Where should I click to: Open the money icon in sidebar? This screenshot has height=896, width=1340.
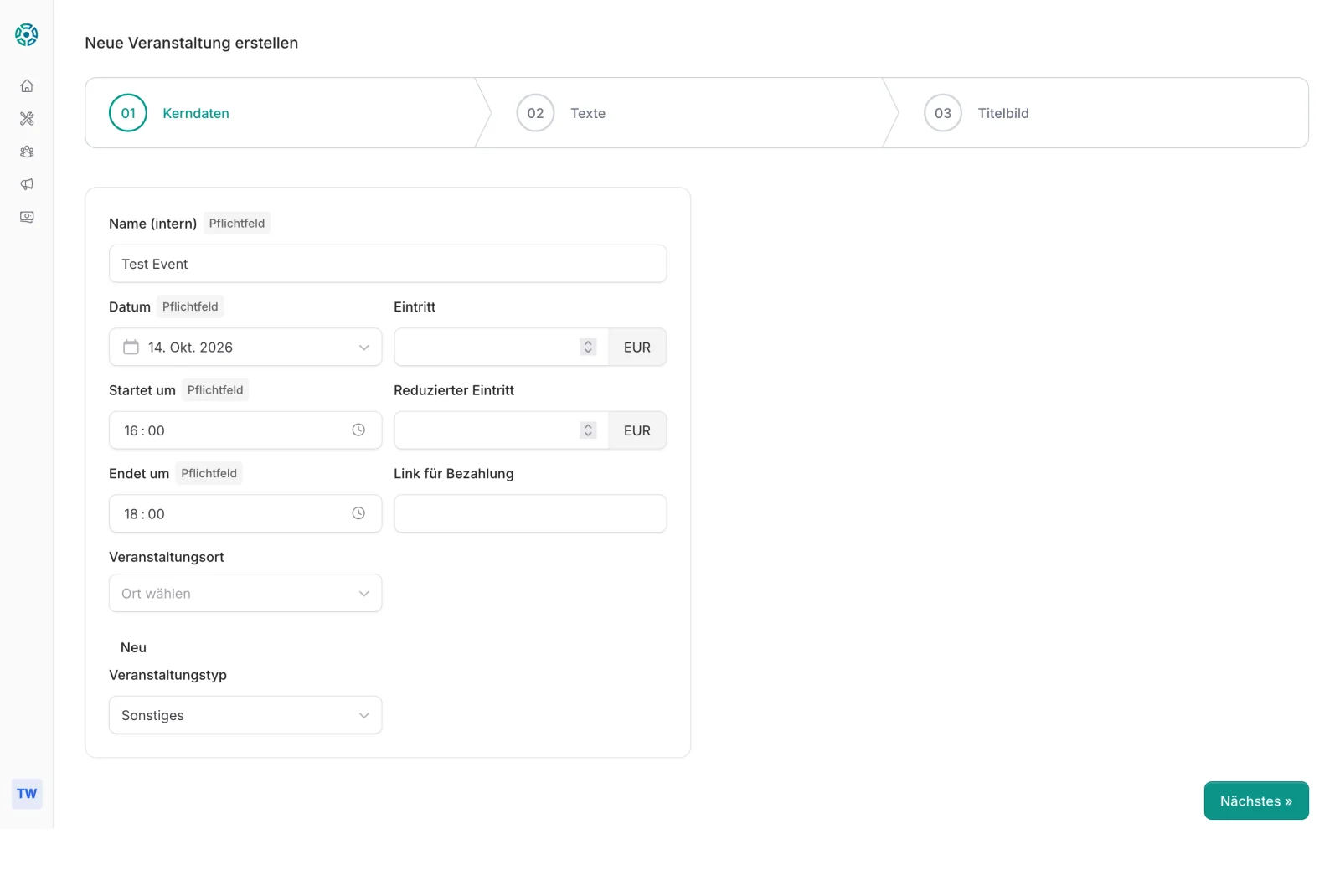click(27, 217)
